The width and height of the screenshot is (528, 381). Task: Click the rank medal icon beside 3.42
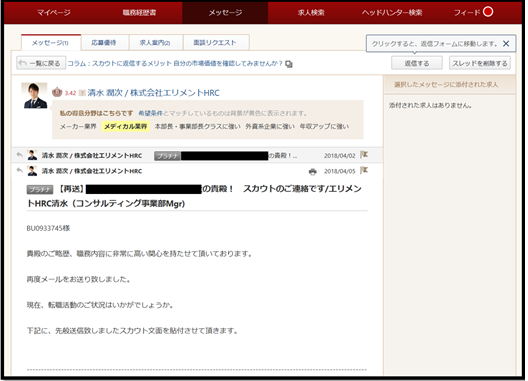click(57, 92)
